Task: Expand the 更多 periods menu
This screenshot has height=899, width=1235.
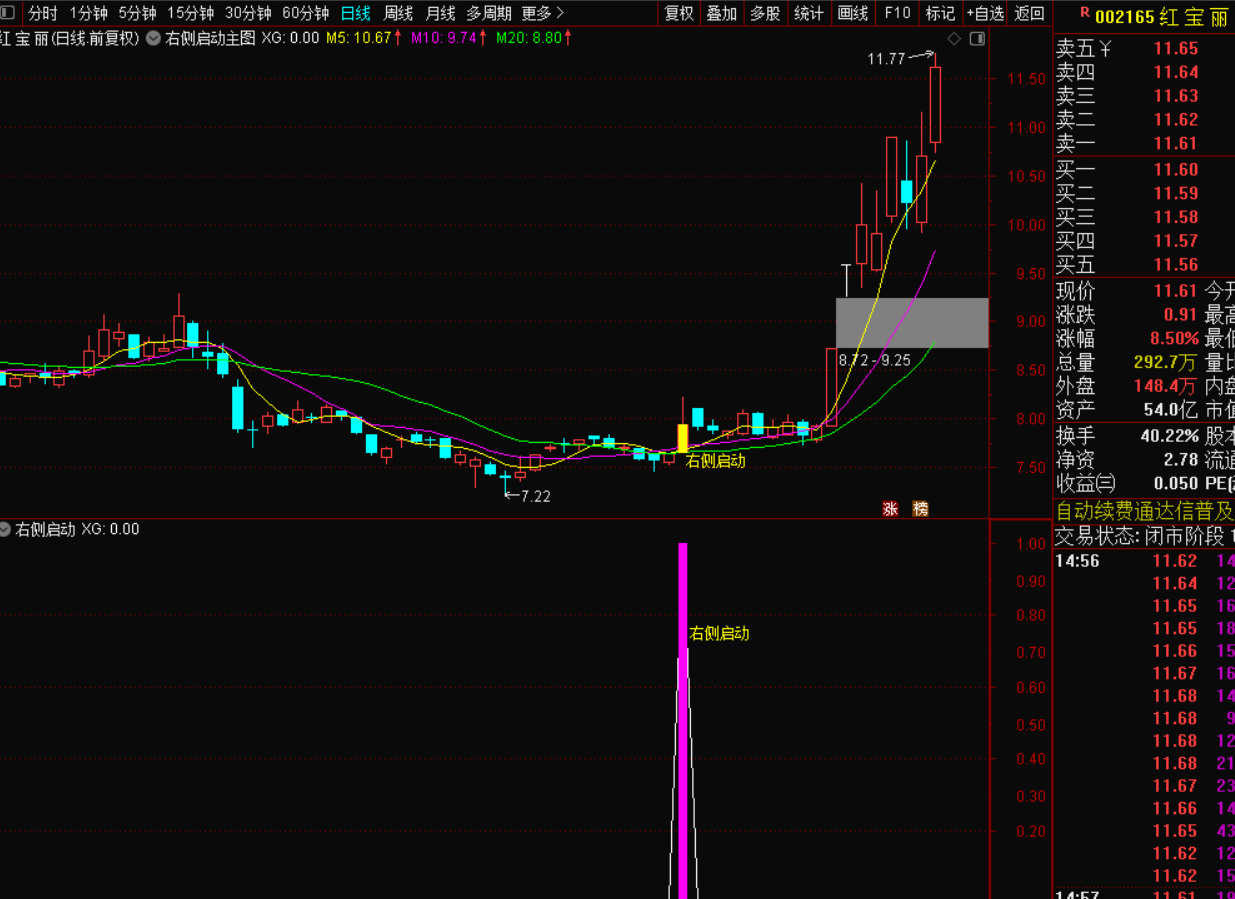Action: click(x=543, y=13)
